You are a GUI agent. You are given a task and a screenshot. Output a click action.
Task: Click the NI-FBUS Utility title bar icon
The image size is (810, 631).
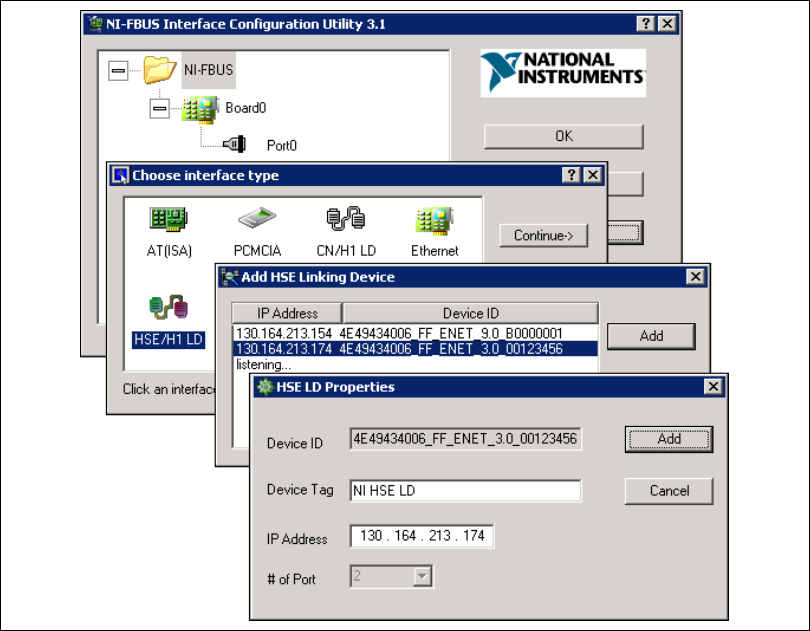coord(95,23)
